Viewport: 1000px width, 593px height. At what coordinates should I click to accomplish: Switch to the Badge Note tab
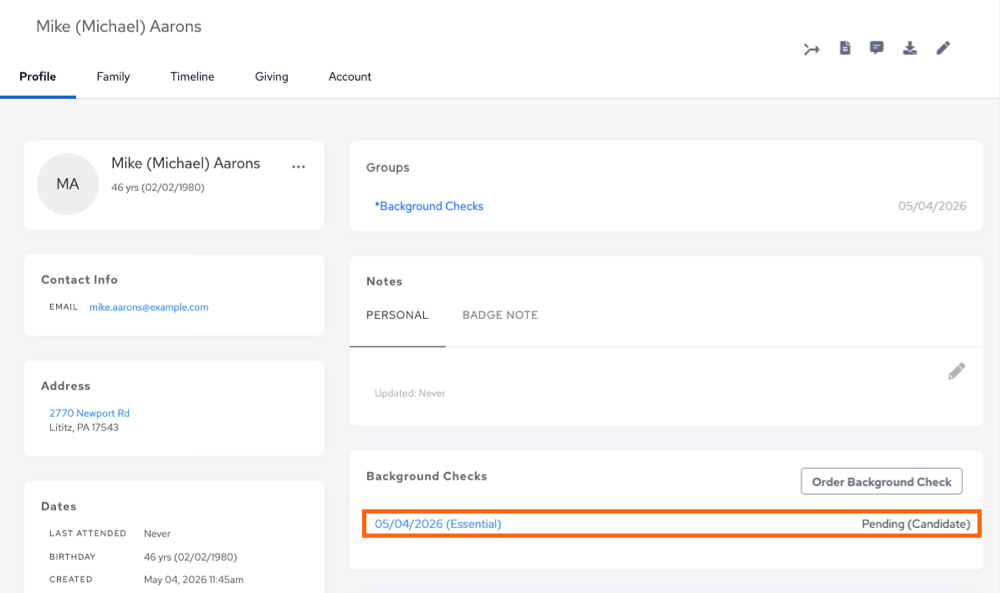[500, 315]
